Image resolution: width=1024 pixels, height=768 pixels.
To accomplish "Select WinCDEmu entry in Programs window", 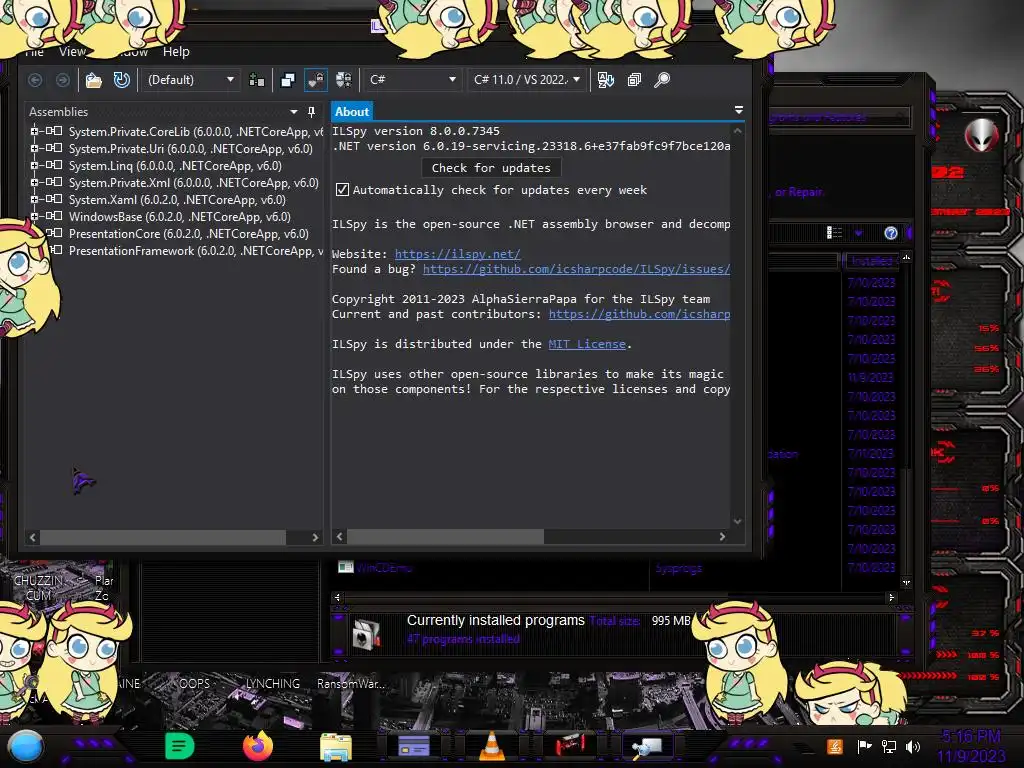I will [x=385, y=568].
